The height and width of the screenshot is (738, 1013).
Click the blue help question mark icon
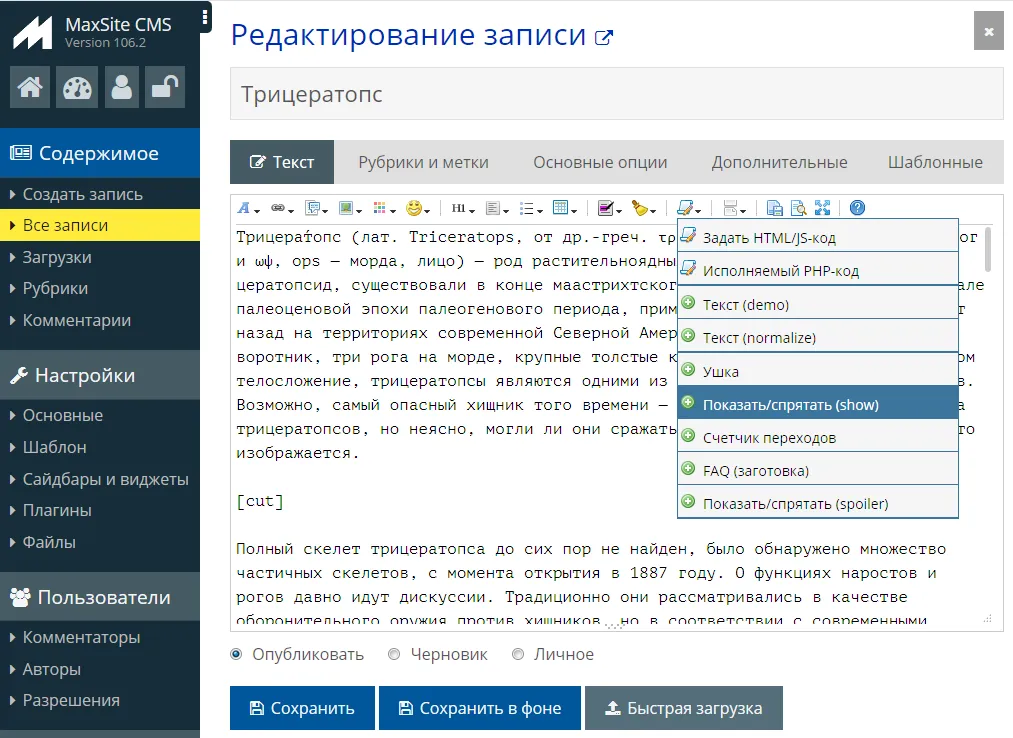tap(857, 208)
